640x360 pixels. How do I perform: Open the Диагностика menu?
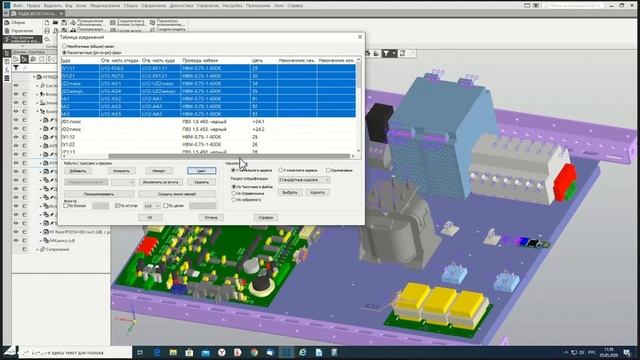181,6
